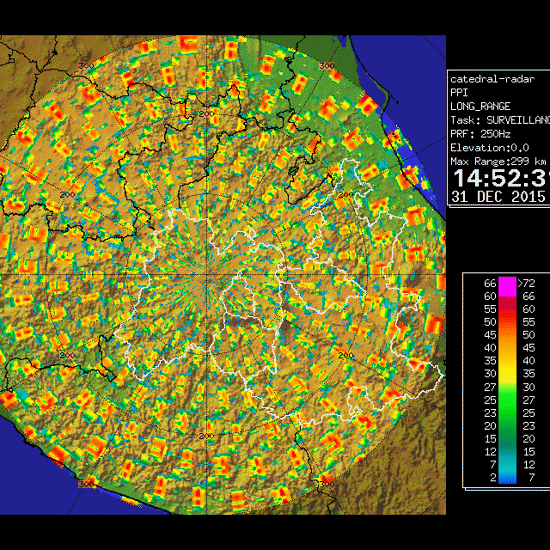Pick the blue band at the scale bottom
This screenshot has width=550, height=550.
(x=507, y=480)
